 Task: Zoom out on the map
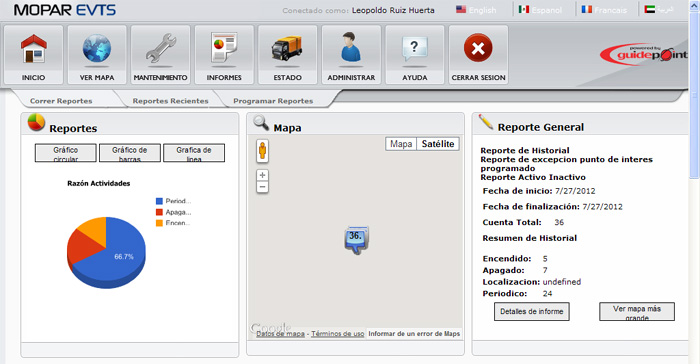click(262, 187)
